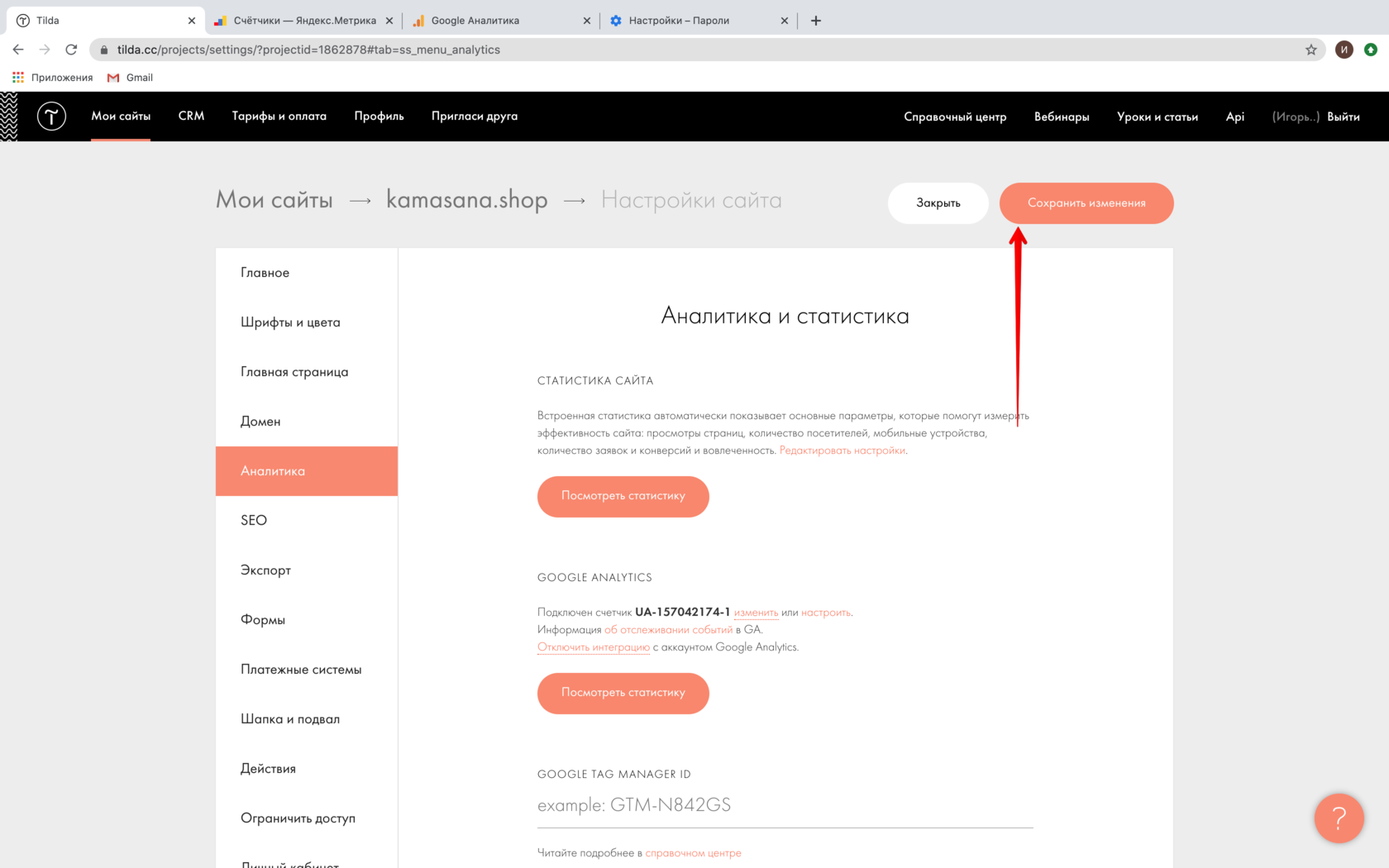The height and width of the screenshot is (868, 1389).
Task: Click the (Игорь..) username in header
Action: tap(1296, 117)
